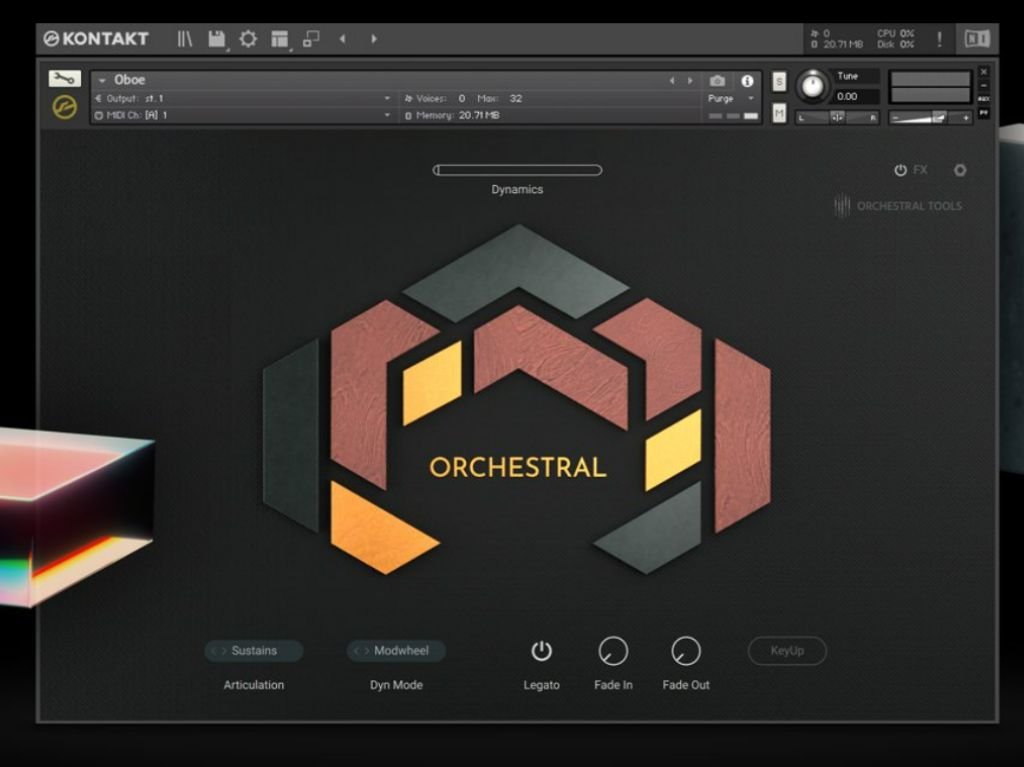Click the PV button in instrument header
The height and width of the screenshot is (767, 1024).
coord(984,113)
